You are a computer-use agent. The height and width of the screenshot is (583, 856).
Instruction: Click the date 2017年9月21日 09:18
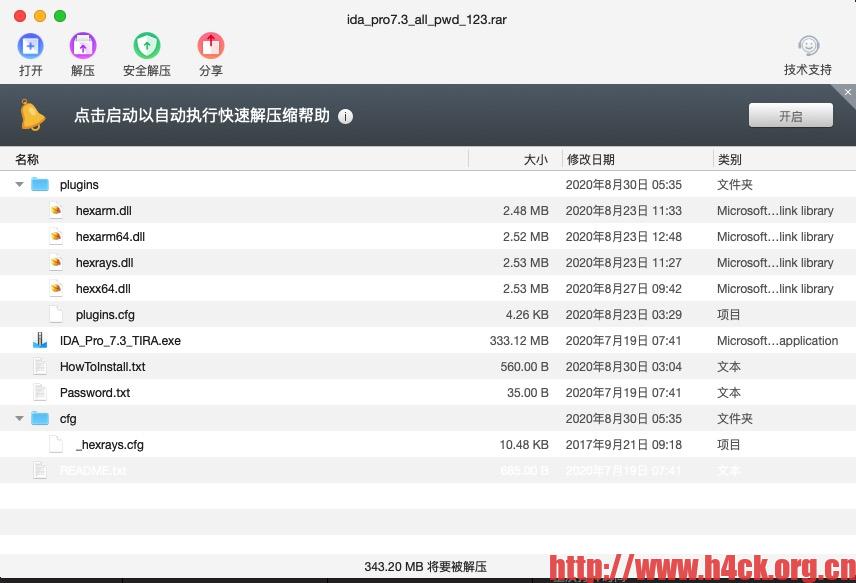pyautogui.click(x=623, y=445)
